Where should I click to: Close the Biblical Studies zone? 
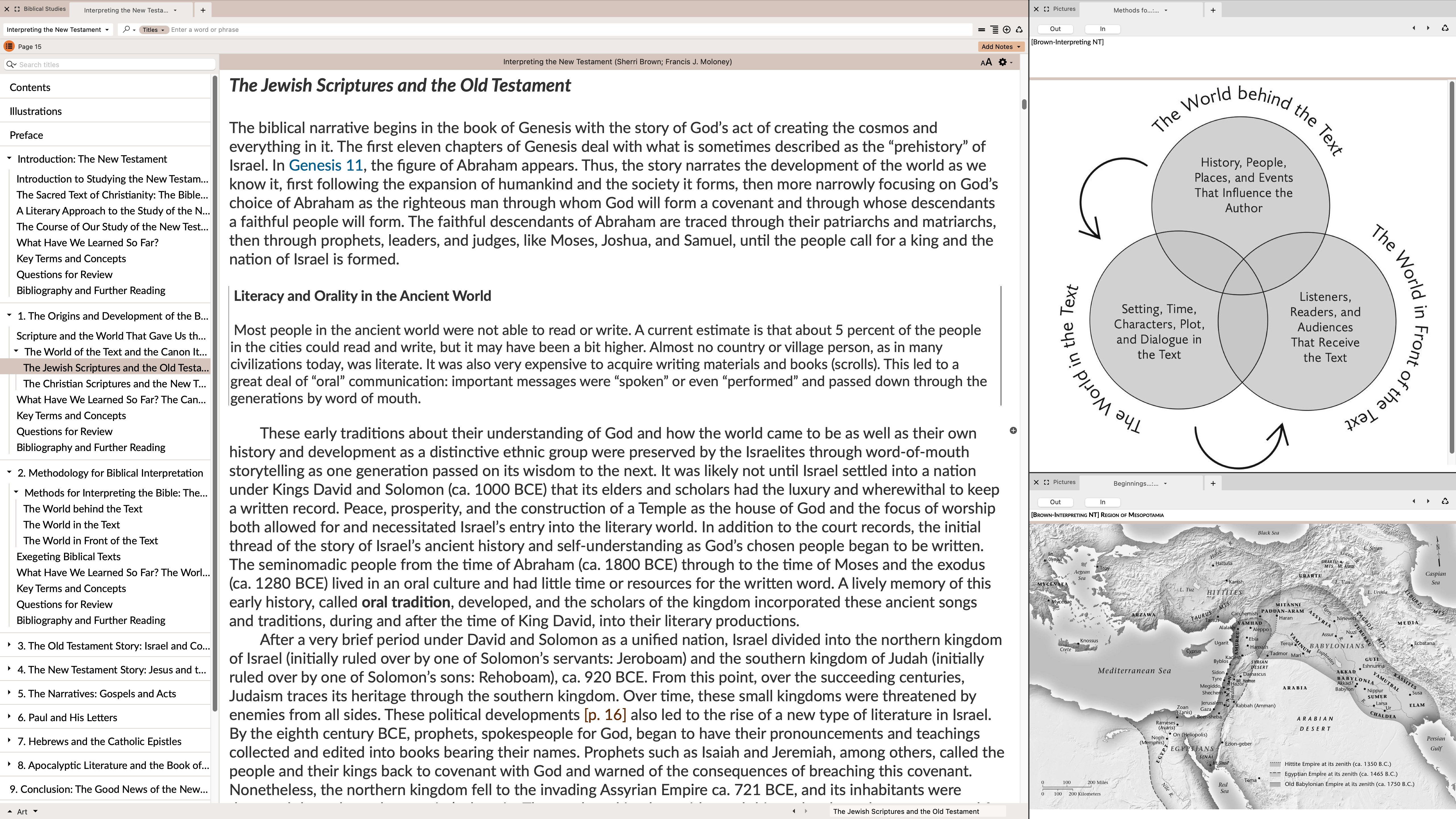(6, 9)
